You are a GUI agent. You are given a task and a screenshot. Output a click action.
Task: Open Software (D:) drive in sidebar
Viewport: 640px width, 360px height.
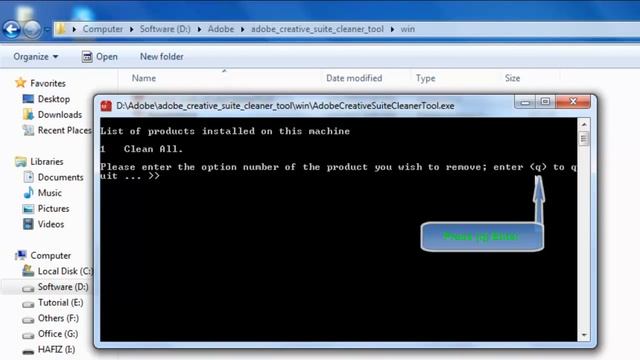(63, 287)
